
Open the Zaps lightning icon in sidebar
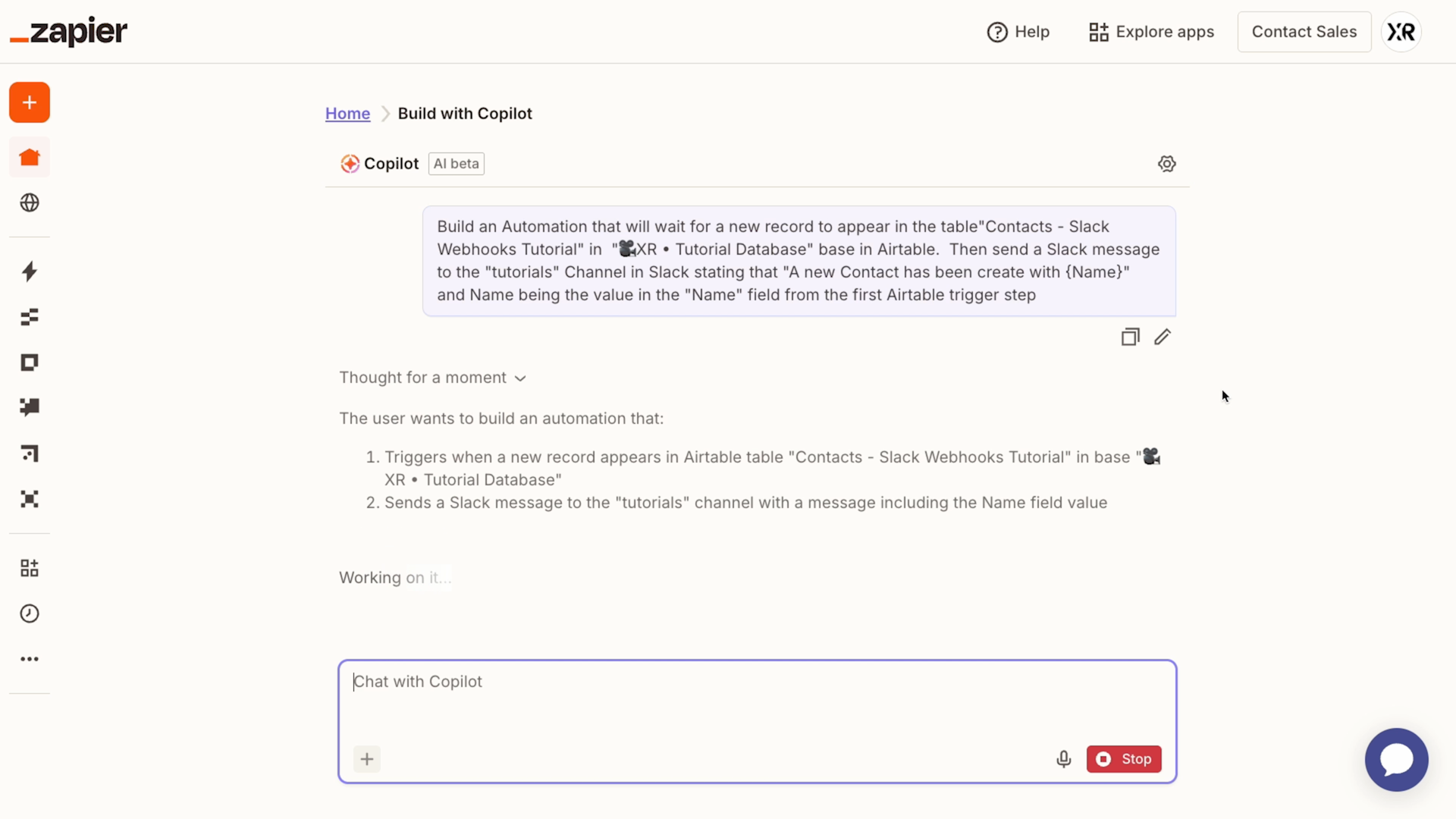29,271
